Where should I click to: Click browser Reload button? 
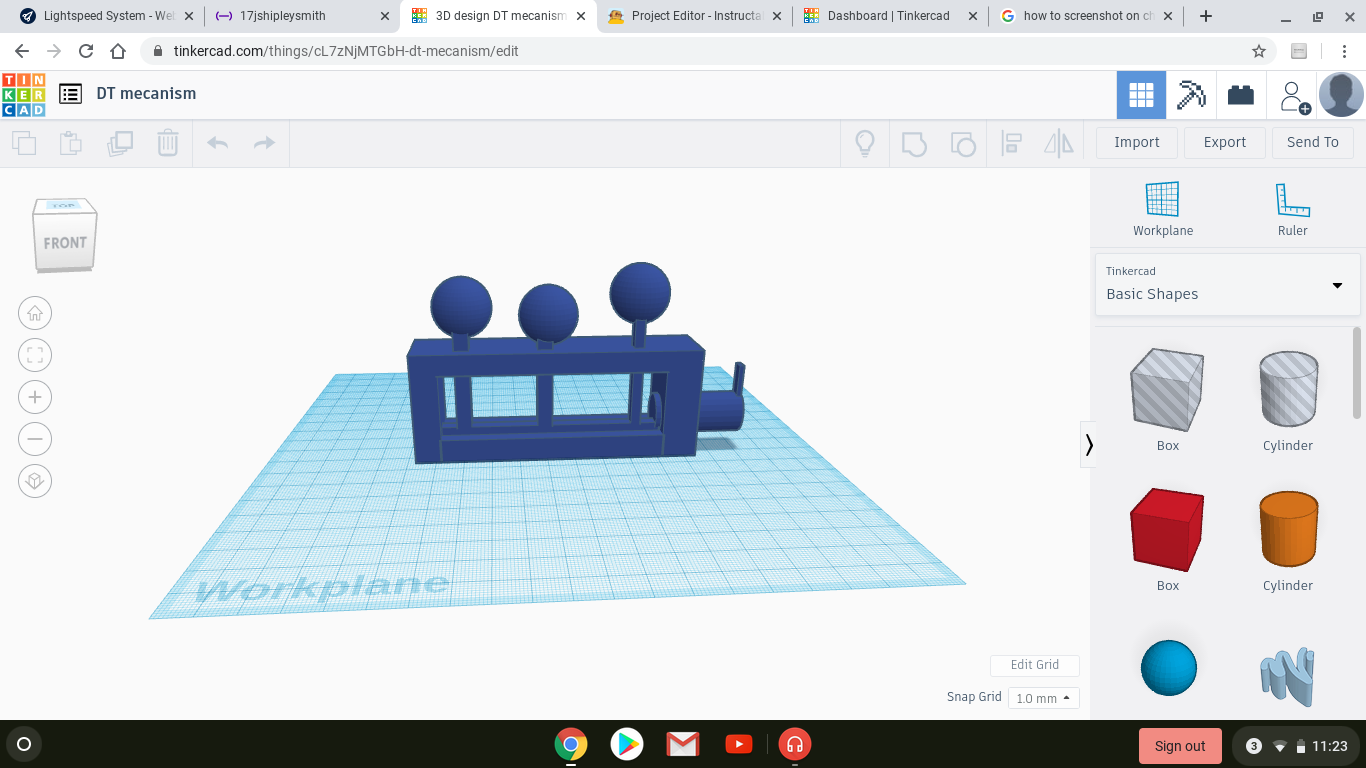(86, 51)
